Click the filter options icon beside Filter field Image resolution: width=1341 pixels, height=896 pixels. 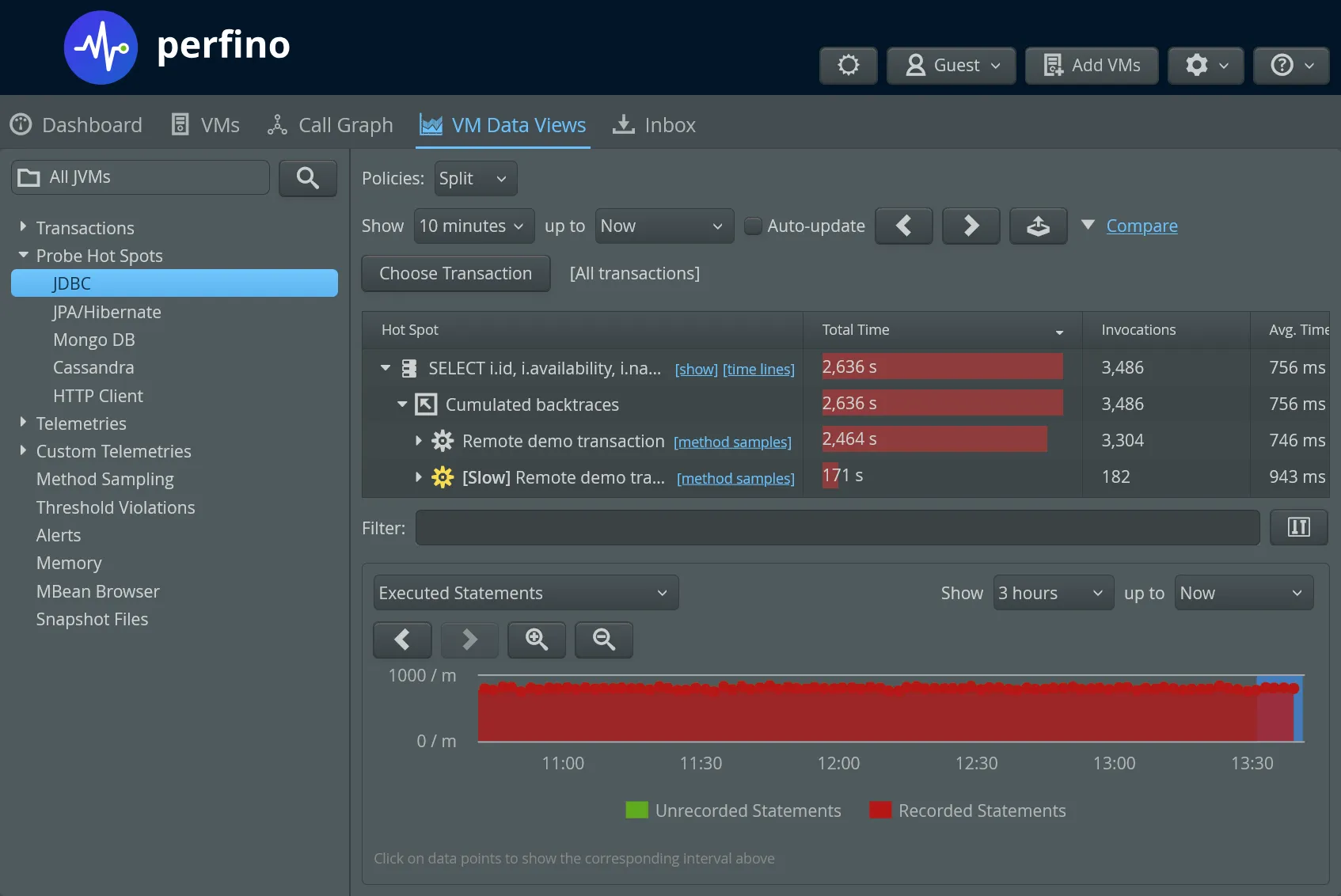pyautogui.click(x=1298, y=527)
